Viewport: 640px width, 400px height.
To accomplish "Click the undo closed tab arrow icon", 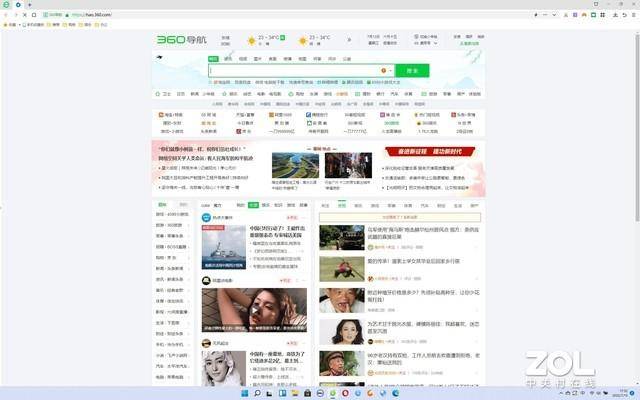I will coord(624,15).
